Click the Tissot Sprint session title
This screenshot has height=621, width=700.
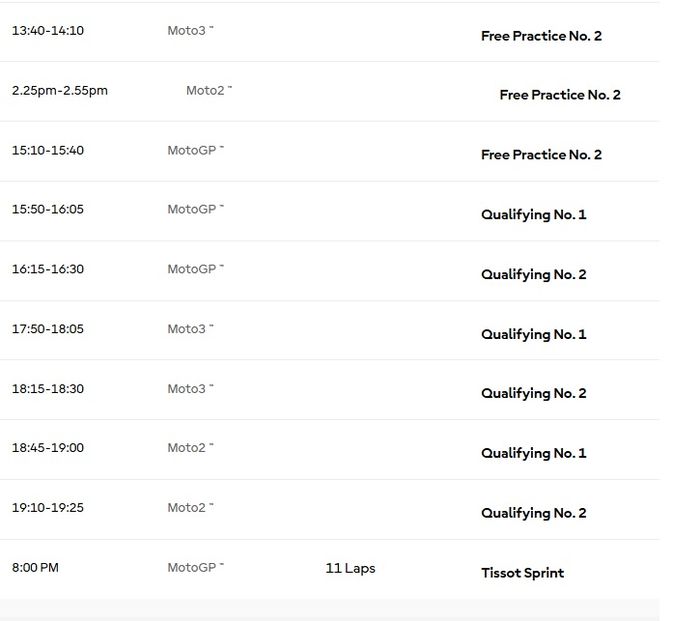tap(522, 573)
